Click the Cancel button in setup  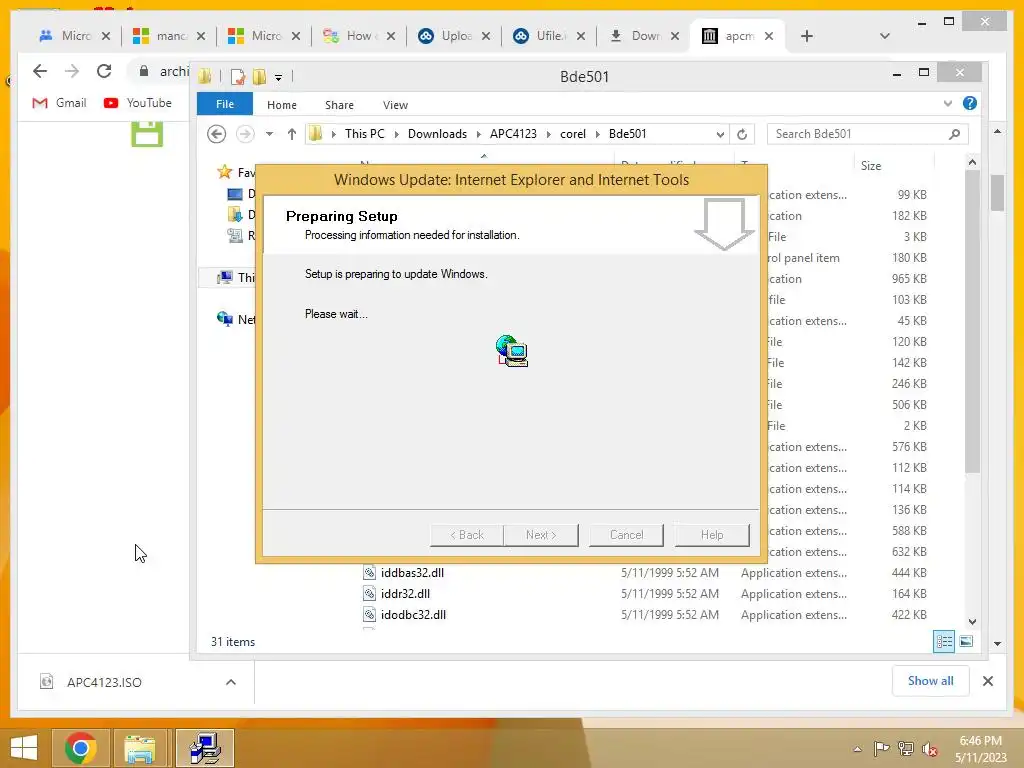(626, 535)
